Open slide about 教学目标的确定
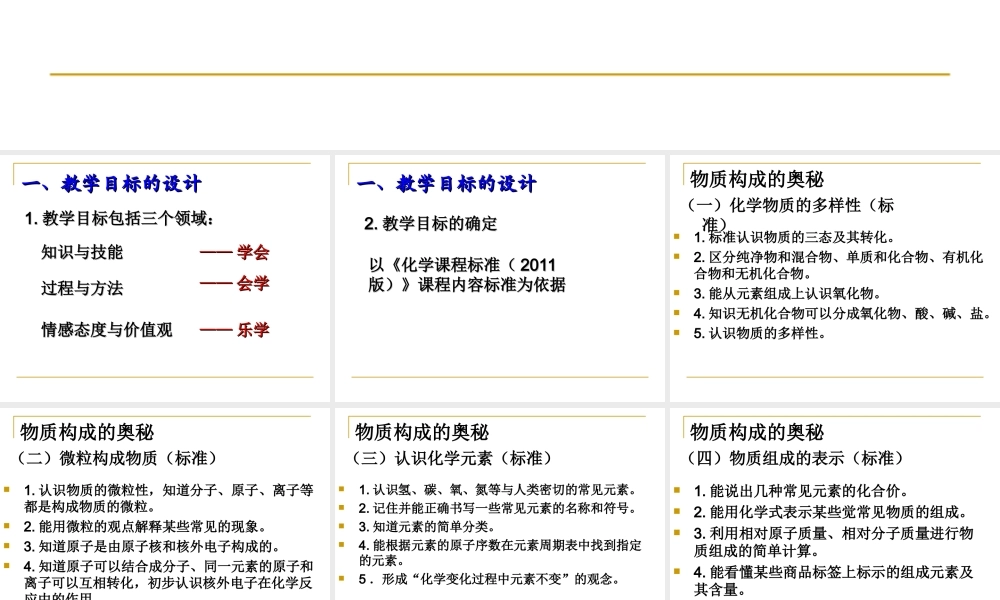This screenshot has width=1000, height=600. [499, 278]
